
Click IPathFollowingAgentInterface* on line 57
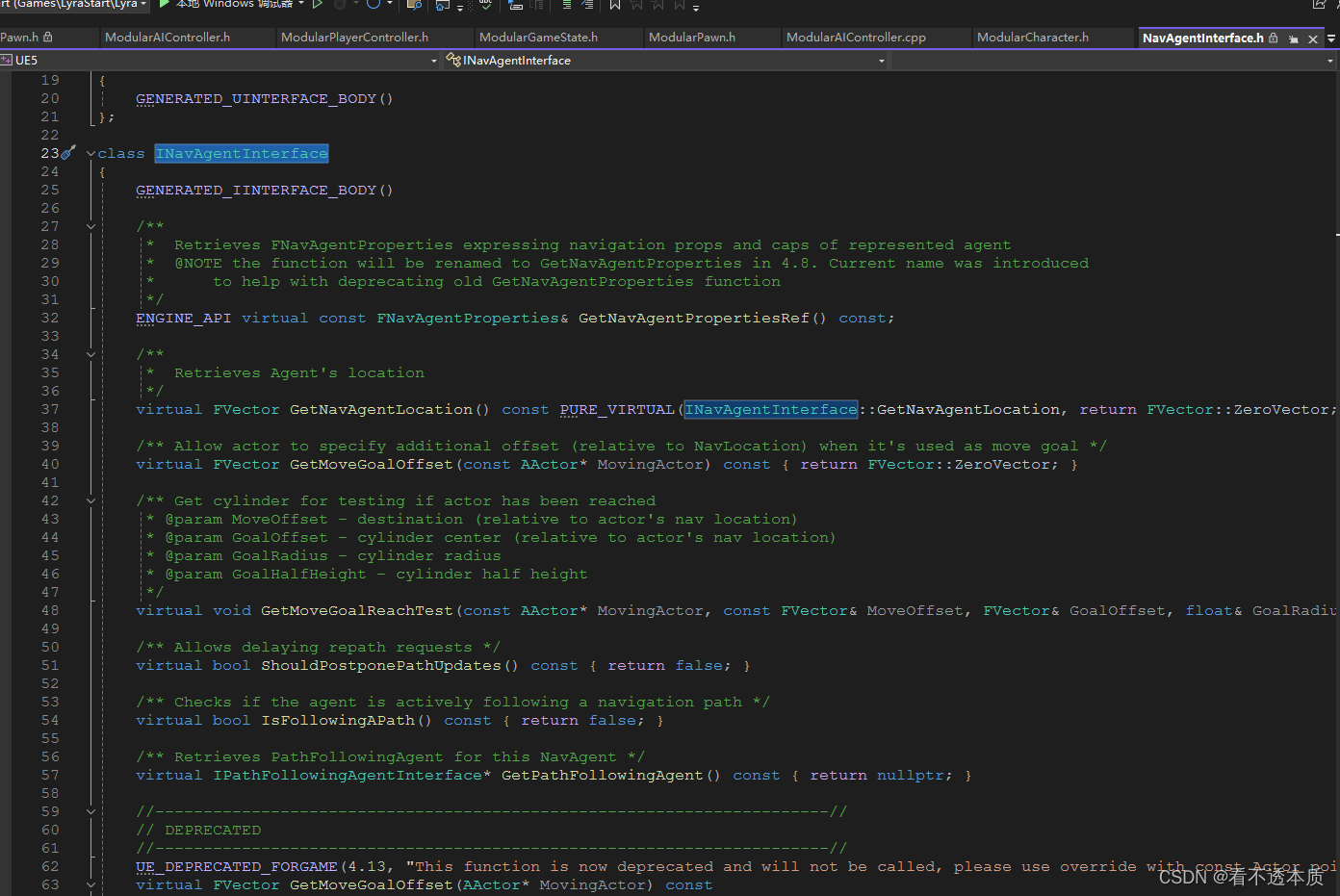click(352, 776)
